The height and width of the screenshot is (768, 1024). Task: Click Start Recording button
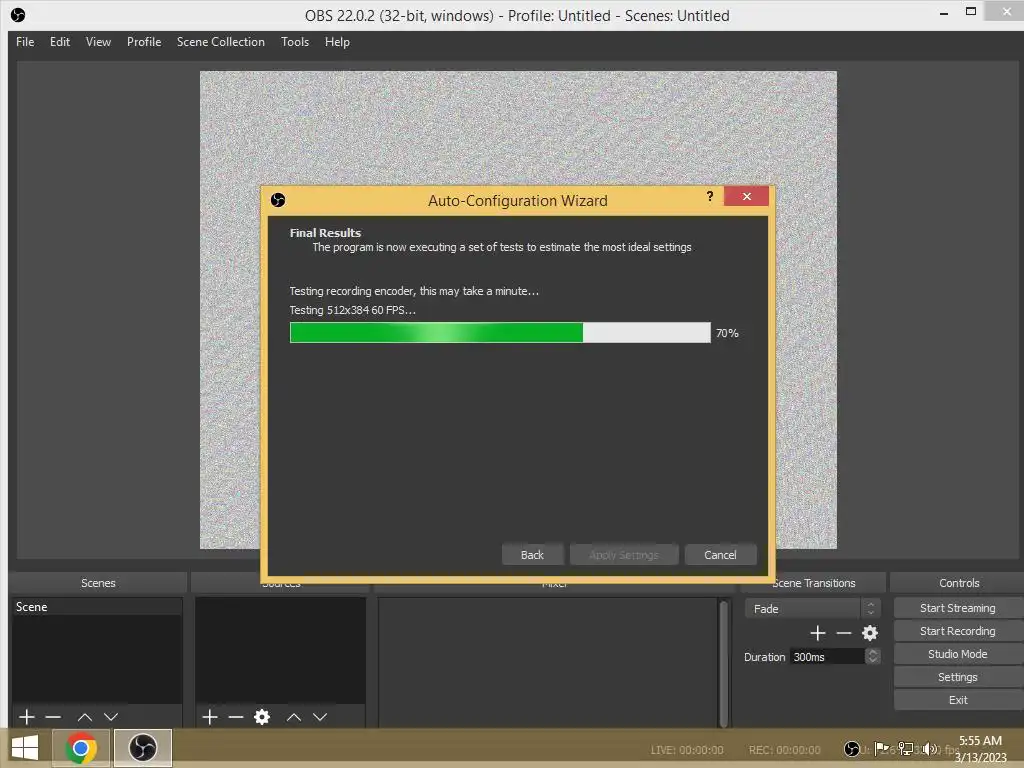pos(958,631)
